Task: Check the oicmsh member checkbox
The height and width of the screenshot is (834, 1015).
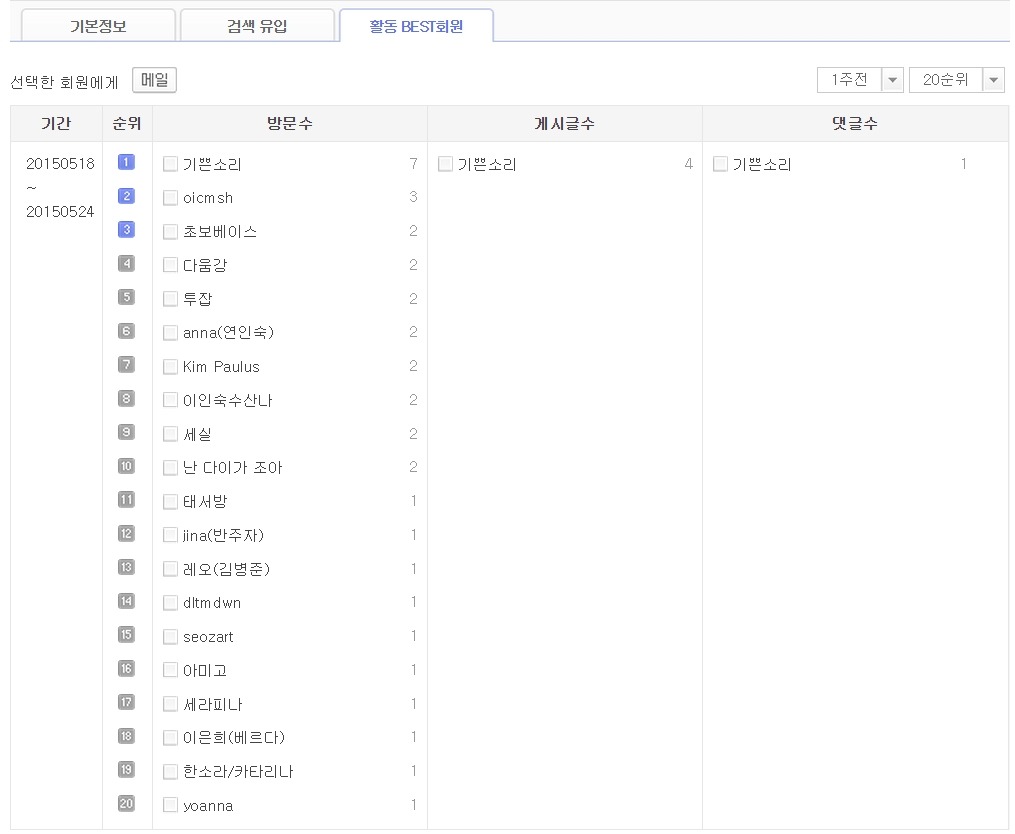Action: 170,198
